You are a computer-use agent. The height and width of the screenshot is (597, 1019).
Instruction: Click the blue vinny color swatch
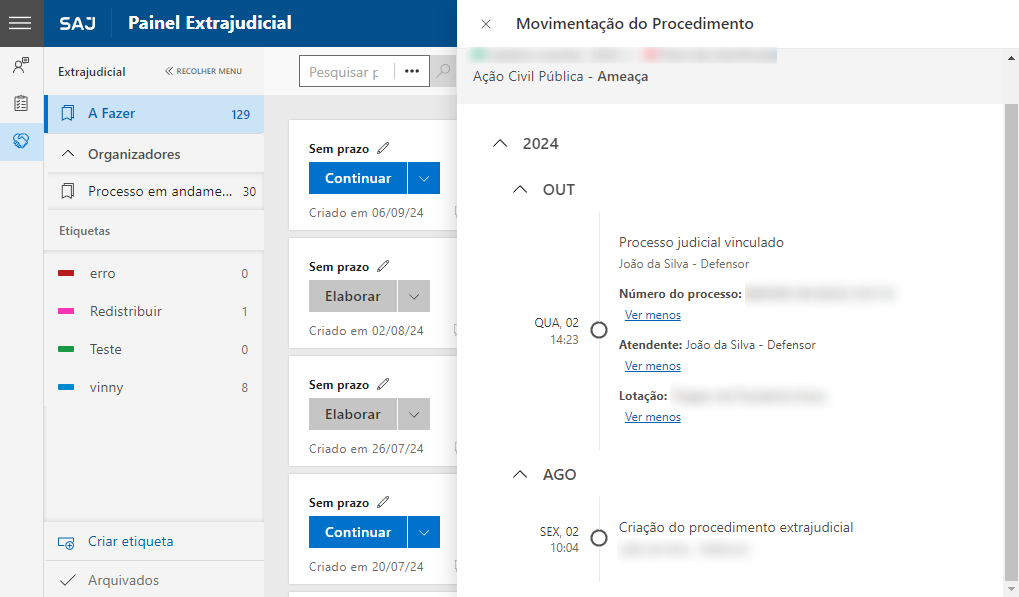pos(66,387)
